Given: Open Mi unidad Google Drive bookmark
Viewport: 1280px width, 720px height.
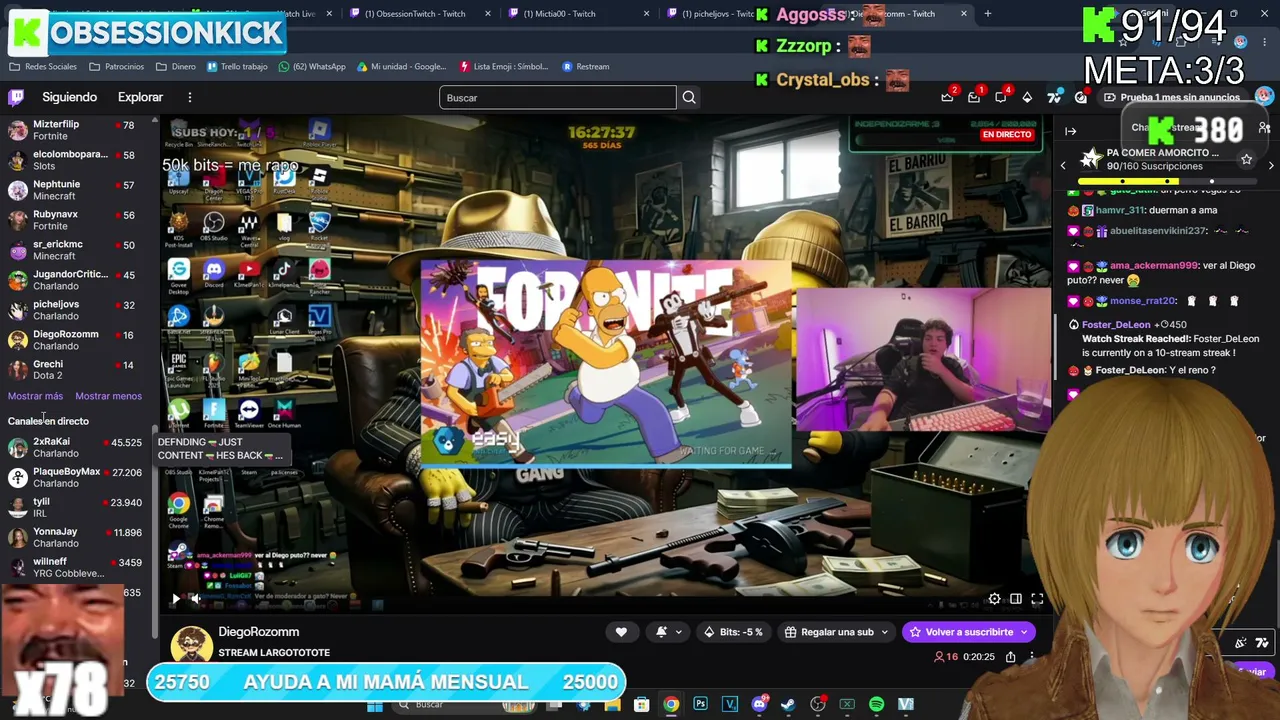Looking at the screenshot, I should 400,67.
